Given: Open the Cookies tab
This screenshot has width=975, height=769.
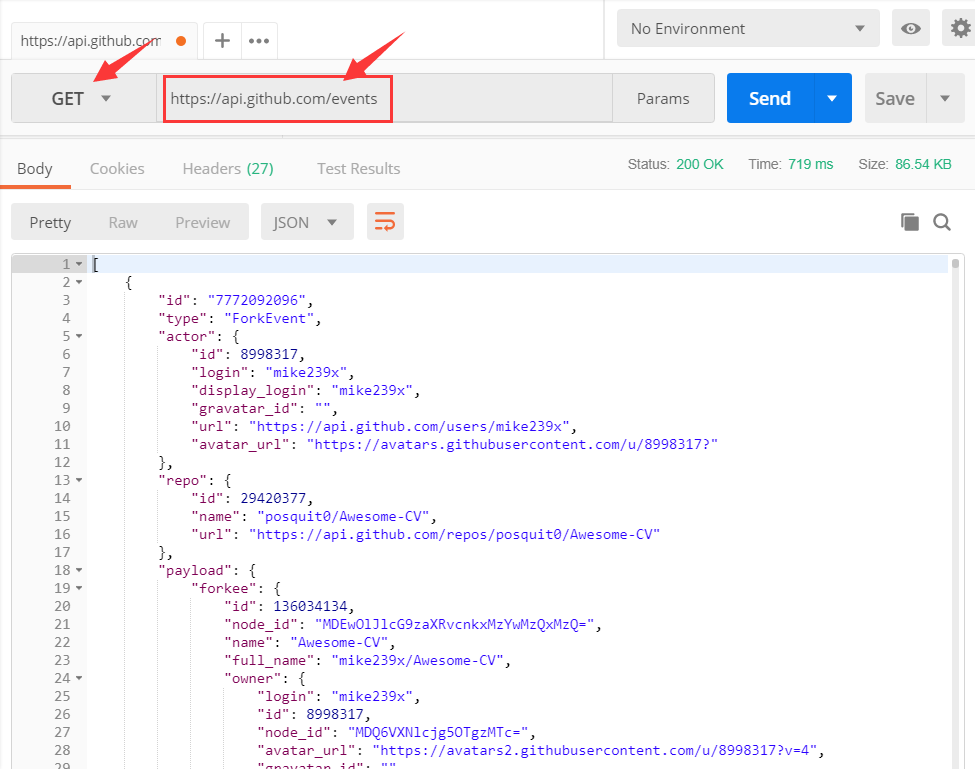Looking at the screenshot, I should (117, 168).
